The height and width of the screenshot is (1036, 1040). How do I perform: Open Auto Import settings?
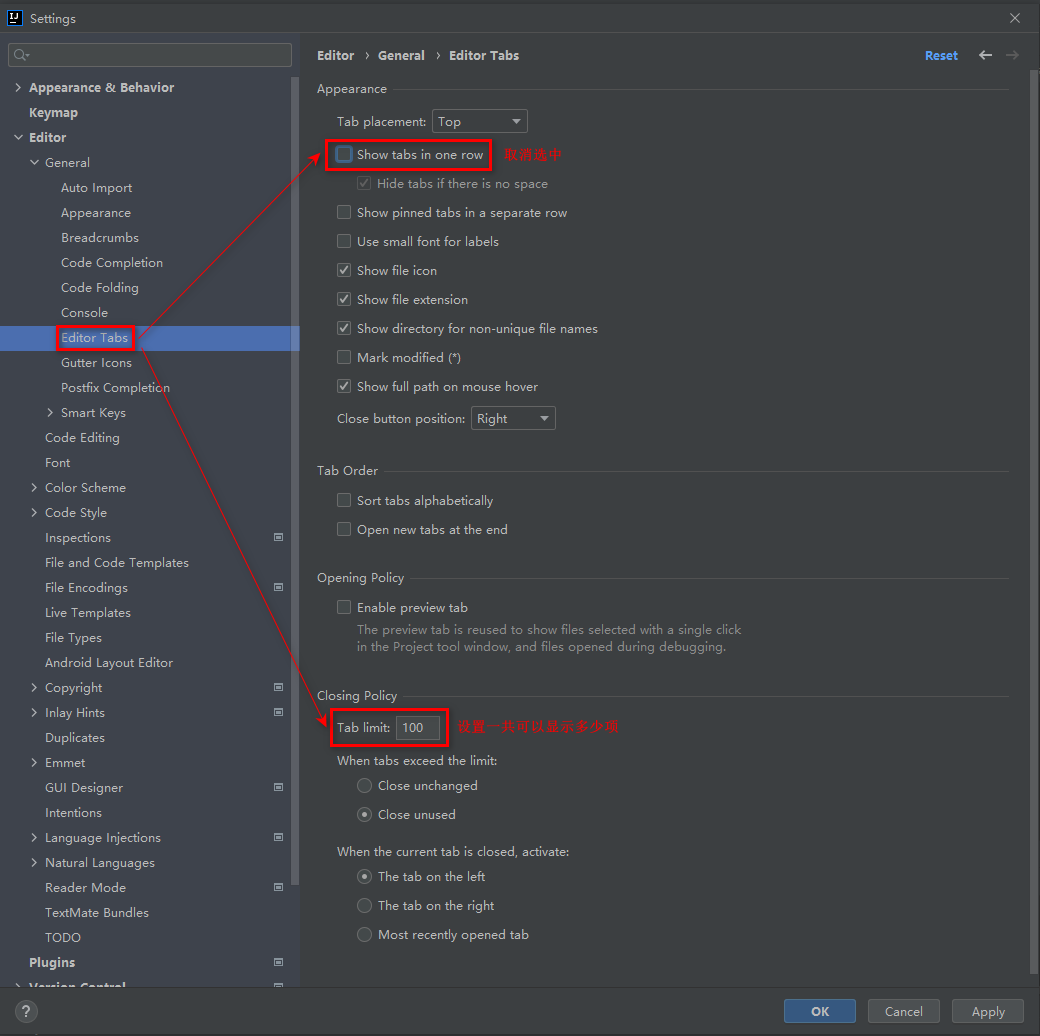click(96, 188)
